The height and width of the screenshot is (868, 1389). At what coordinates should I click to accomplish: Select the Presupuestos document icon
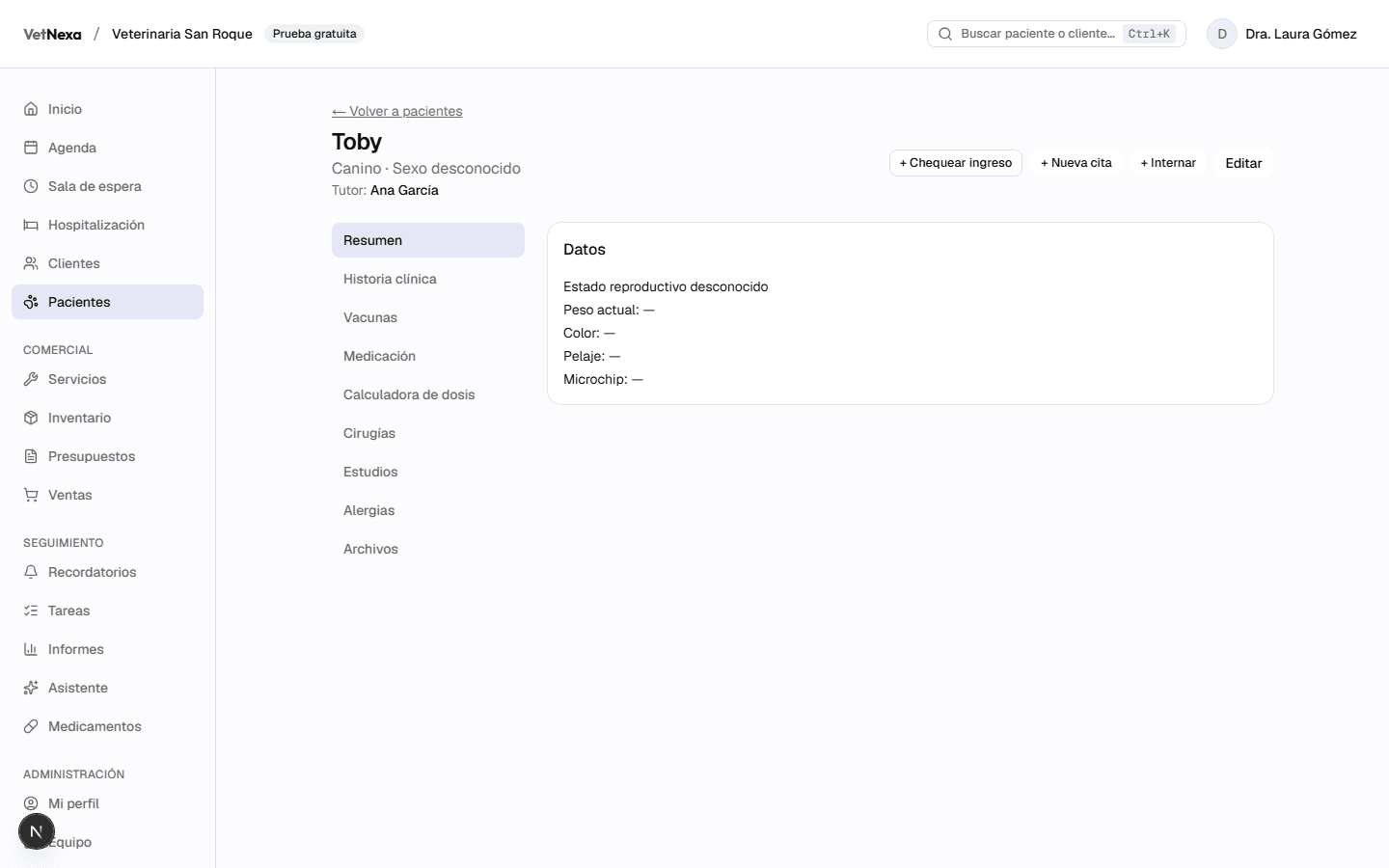pyautogui.click(x=31, y=456)
